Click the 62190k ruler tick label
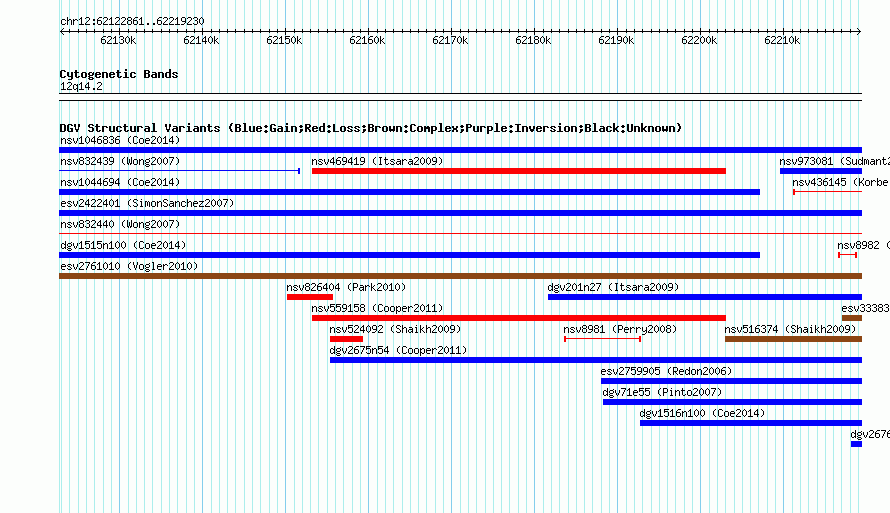Image resolution: width=890 pixels, height=513 pixels. click(x=616, y=40)
